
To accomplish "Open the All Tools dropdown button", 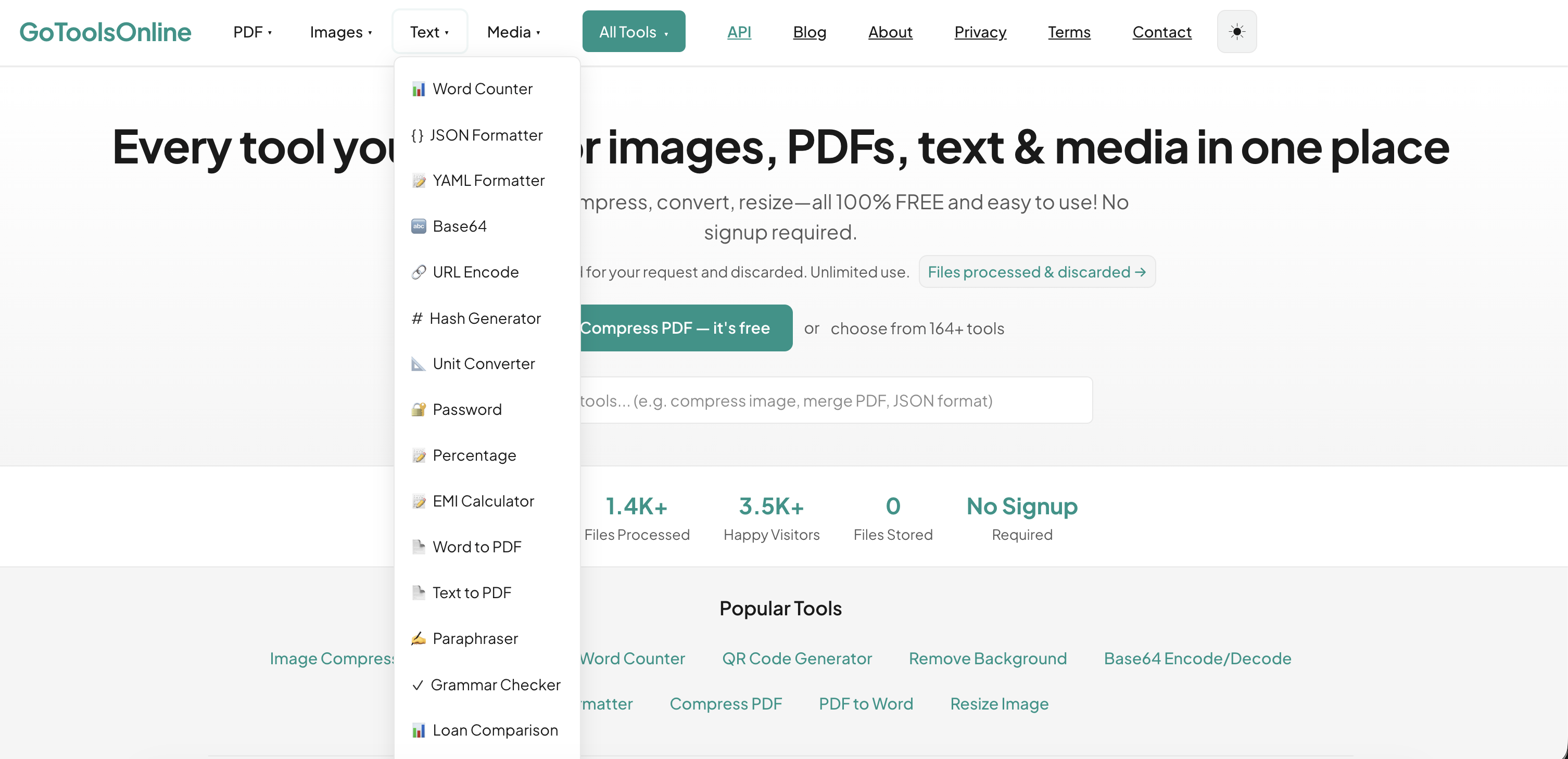I will click(633, 32).
